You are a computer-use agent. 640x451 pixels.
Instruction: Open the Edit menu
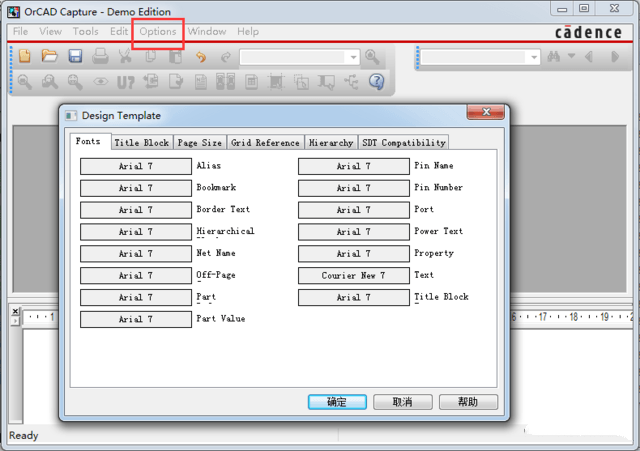tap(119, 31)
